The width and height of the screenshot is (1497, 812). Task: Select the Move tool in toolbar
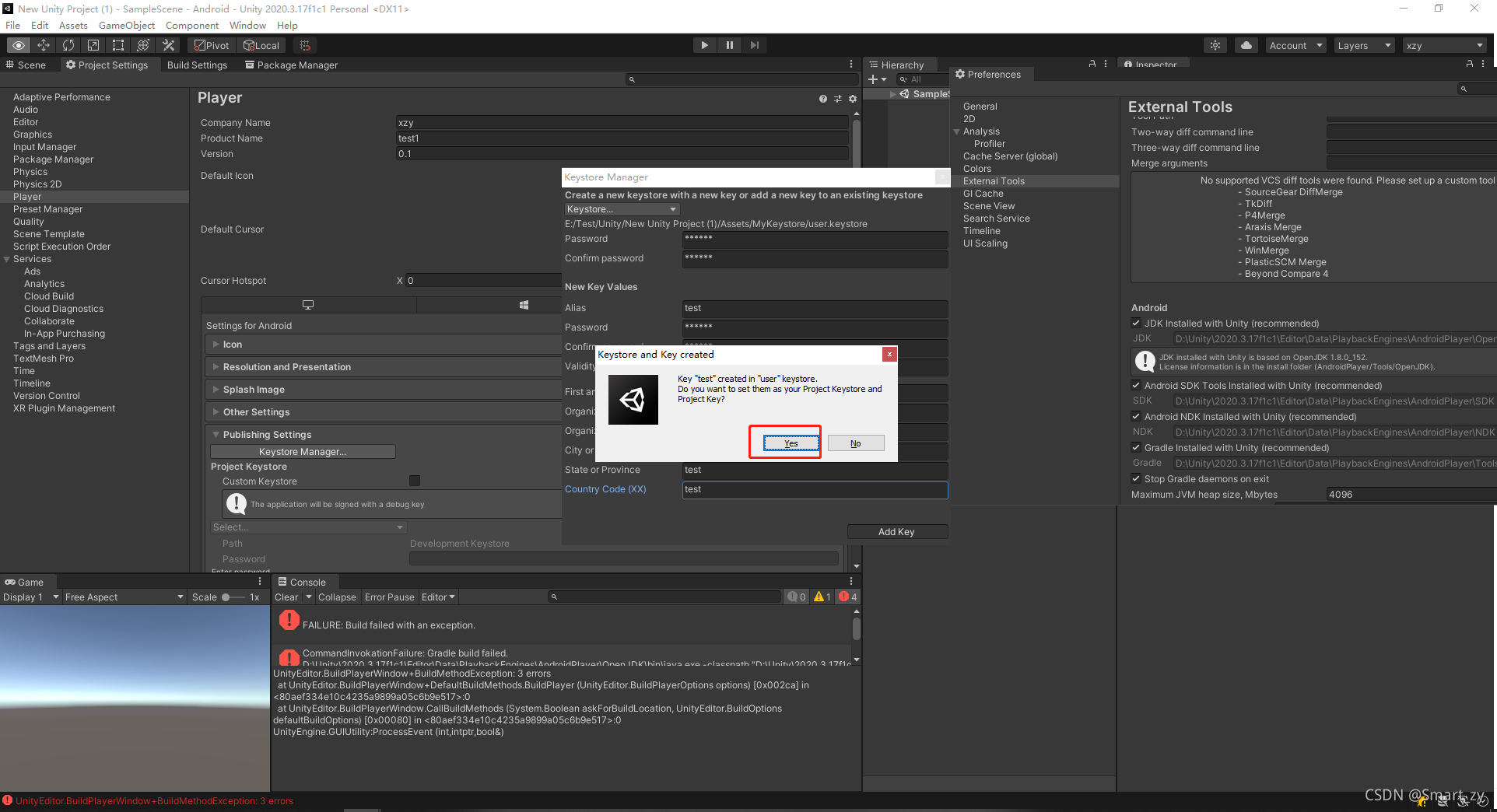(x=44, y=45)
